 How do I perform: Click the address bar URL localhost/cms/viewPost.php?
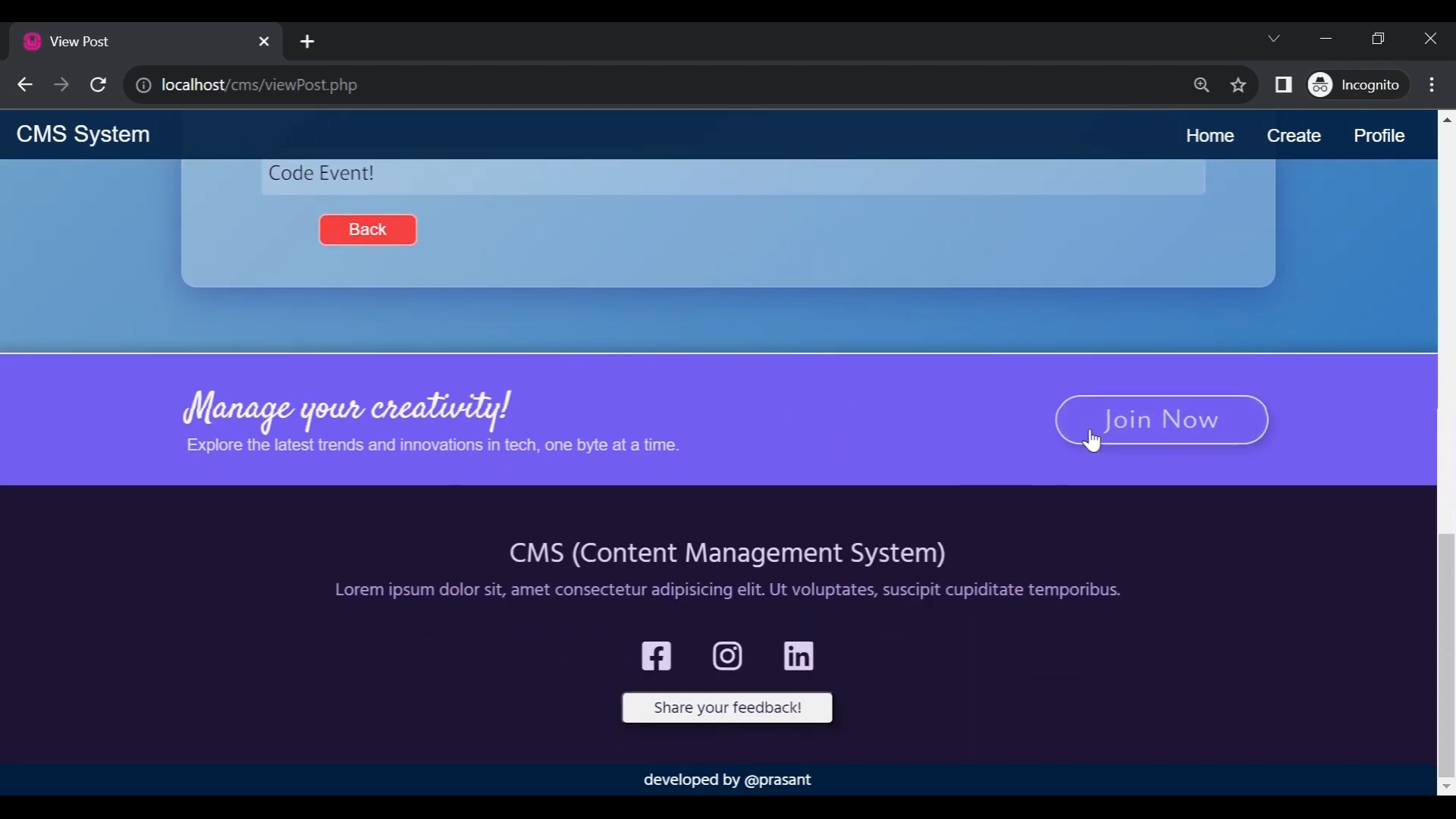coord(259,86)
